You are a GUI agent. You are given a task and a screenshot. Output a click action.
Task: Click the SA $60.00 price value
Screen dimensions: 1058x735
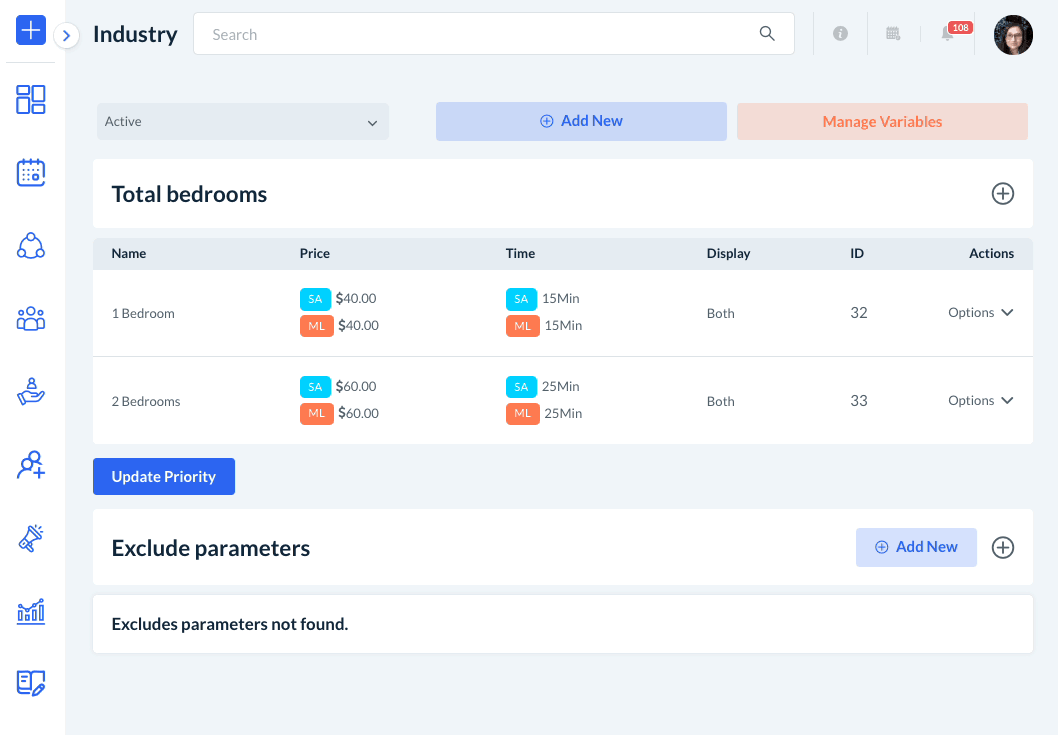(x=356, y=386)
